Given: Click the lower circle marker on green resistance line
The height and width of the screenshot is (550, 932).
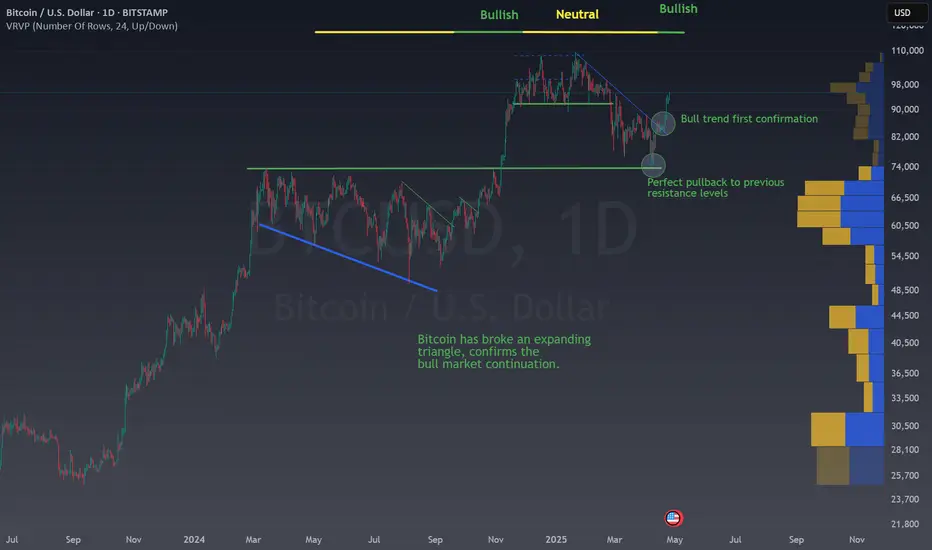Looking at the screenshot, I should pyautogui.click(x=653, y=165).
